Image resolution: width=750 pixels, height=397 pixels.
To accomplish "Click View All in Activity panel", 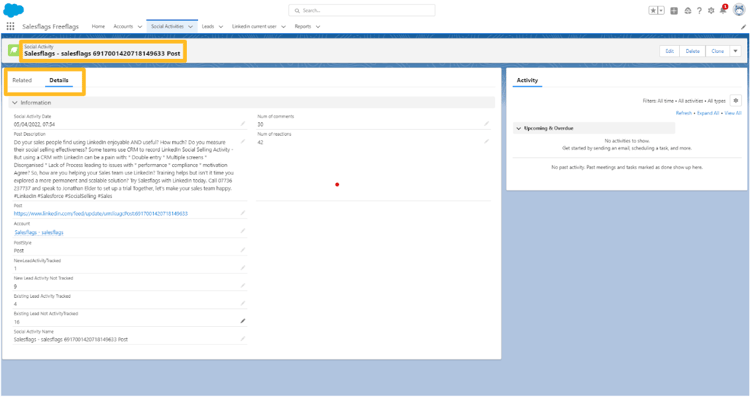I will click(x=732, y=113).
